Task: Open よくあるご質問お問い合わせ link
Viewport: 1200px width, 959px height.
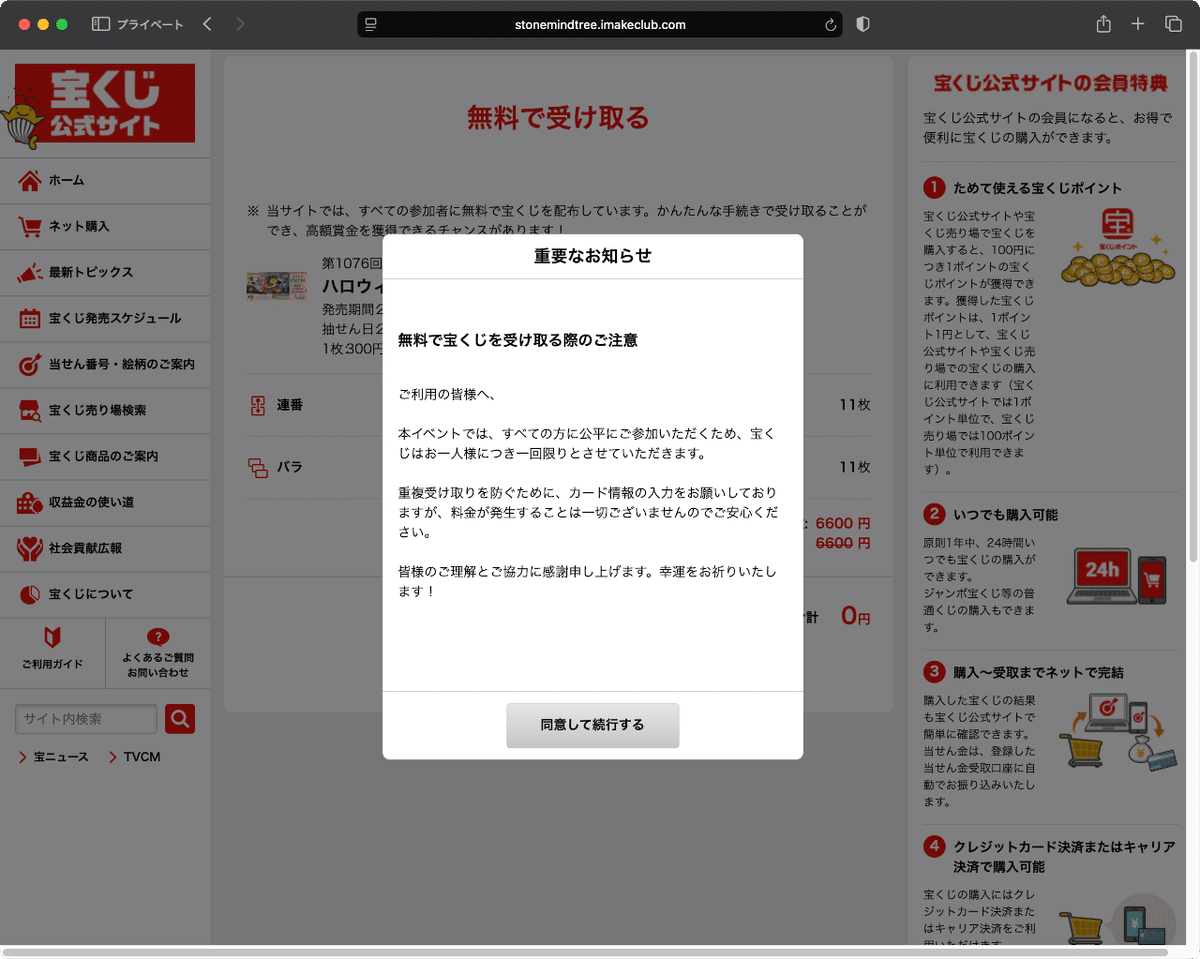Action: click(x=158, y=652)
